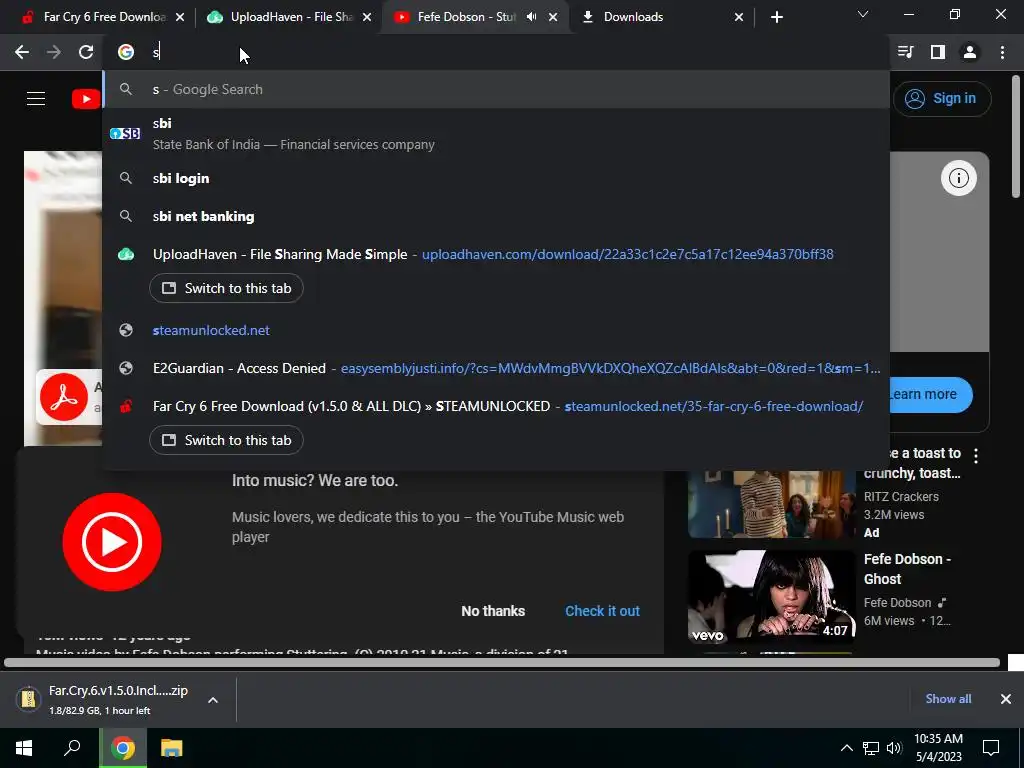Open the notification center icon
Screen dimensions: 1024x768
coord(991,748)
